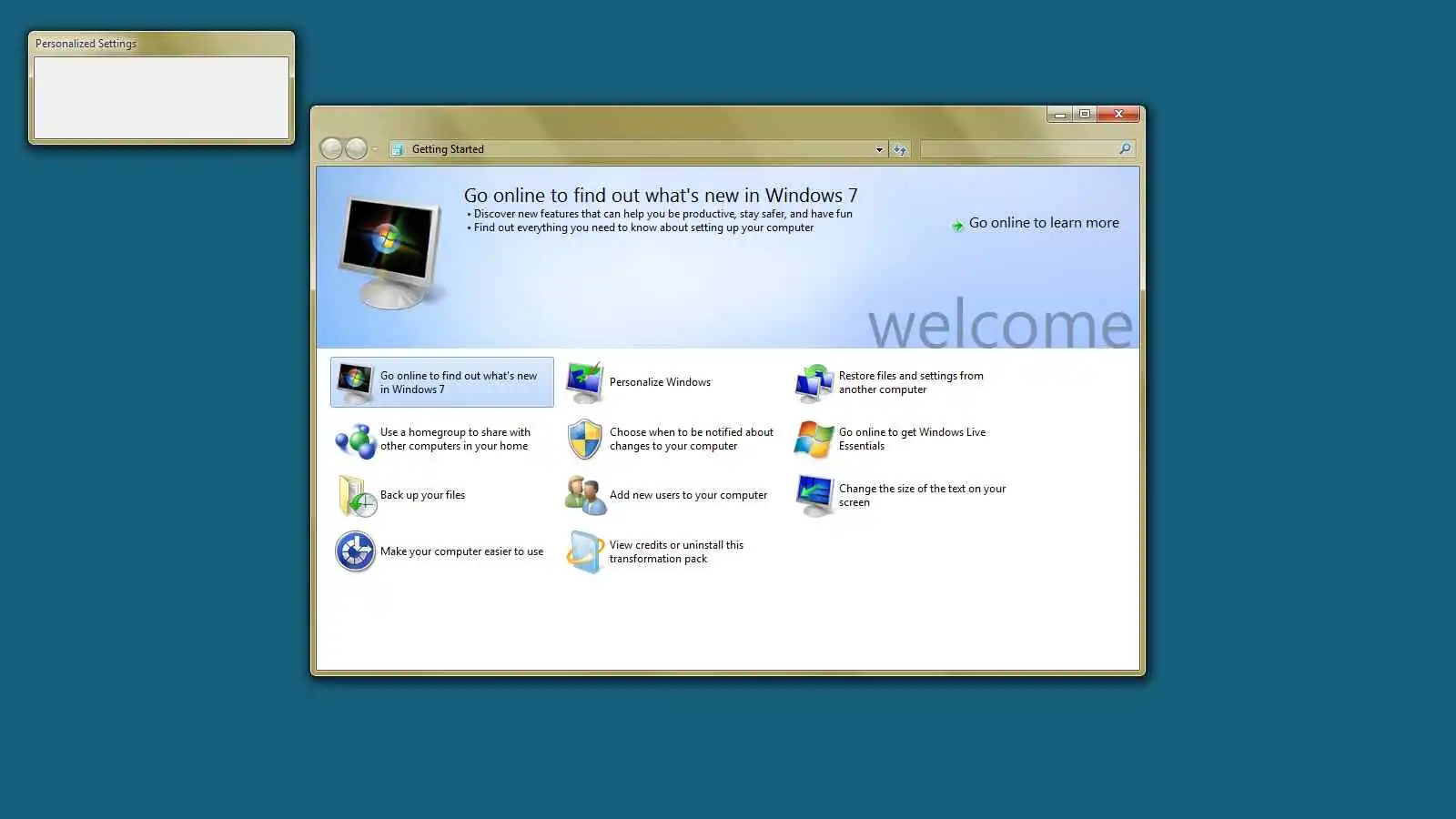Click the Windows Live Essentials flag icon
Viewport: 1456px width, 819px height.
tap(814, 440)
